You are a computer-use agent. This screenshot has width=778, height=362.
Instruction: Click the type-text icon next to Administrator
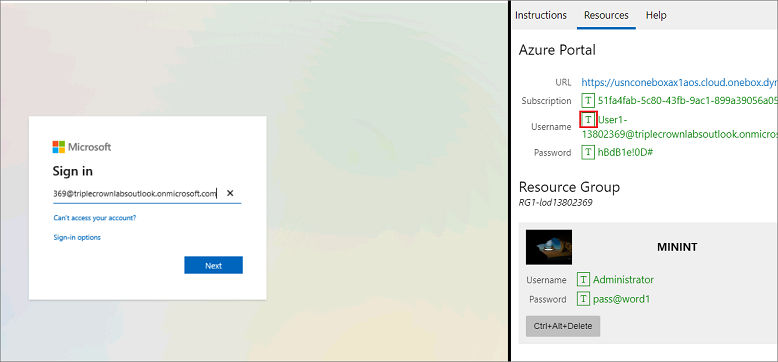(x=584, y=280)
